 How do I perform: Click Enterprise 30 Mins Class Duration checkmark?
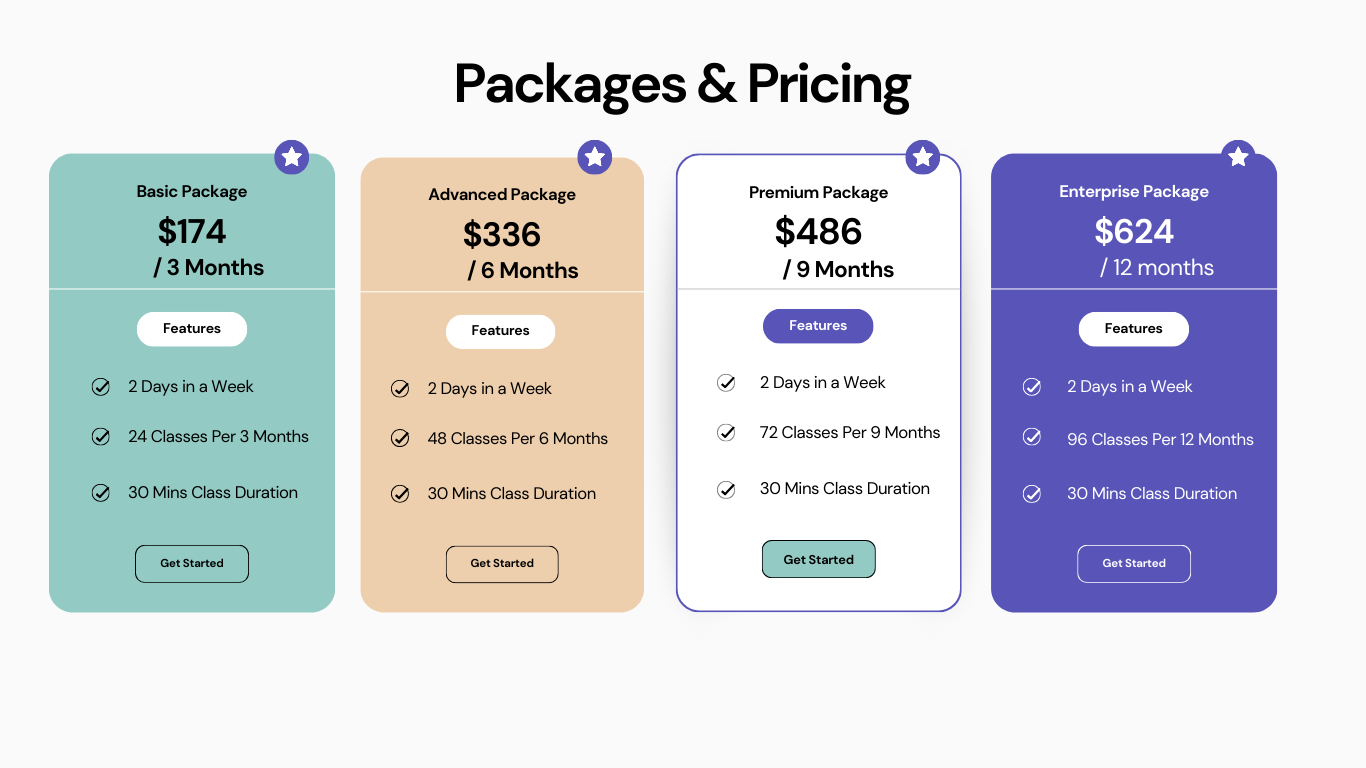(1032, 494)
